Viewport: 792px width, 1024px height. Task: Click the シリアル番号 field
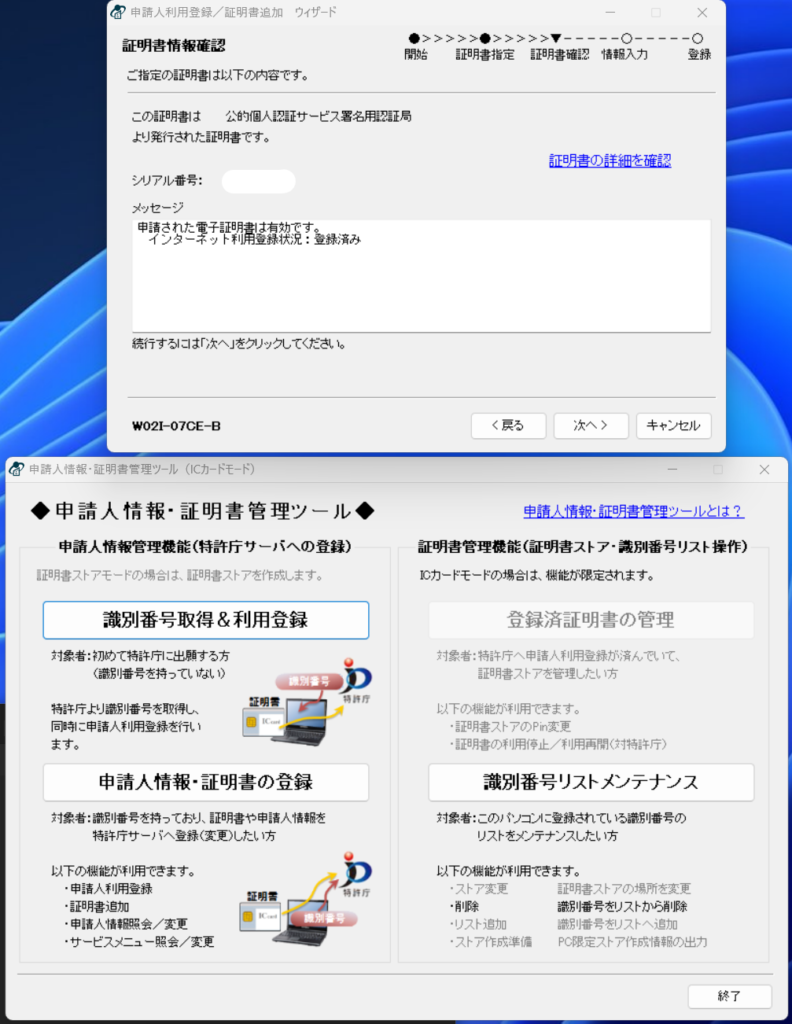pos(258,181)
